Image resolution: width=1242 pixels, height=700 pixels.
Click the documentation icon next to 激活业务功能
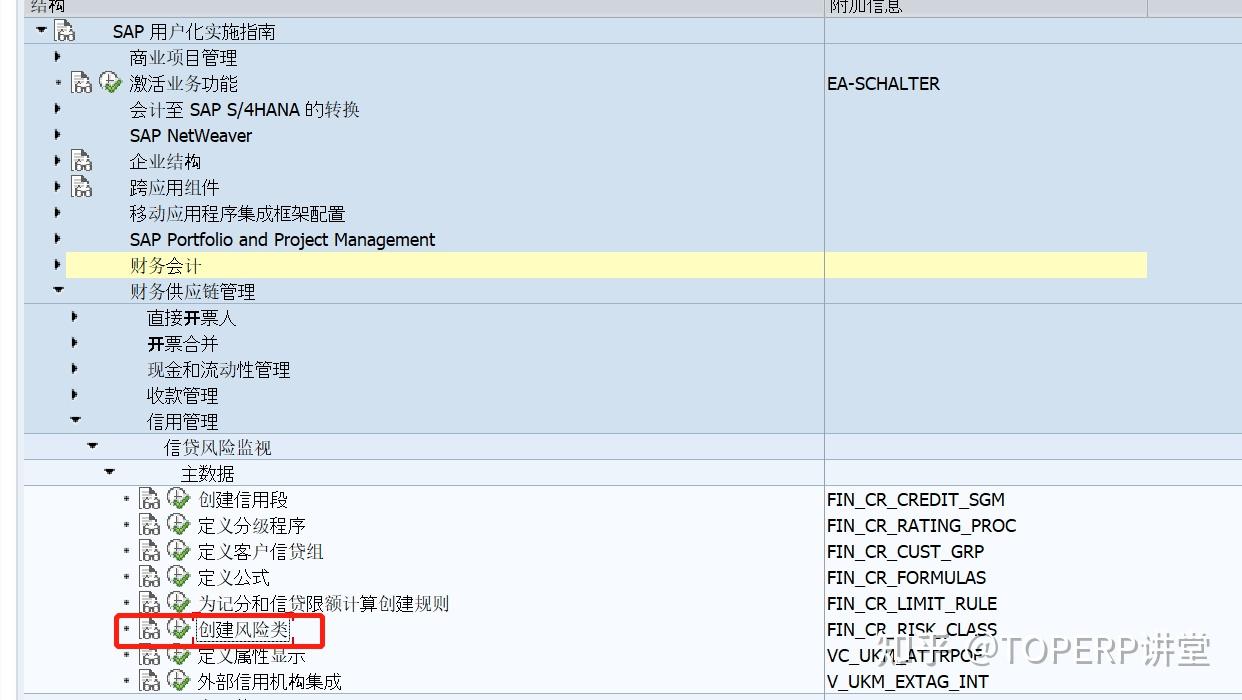pyautogui.click(x=81, y=84)
